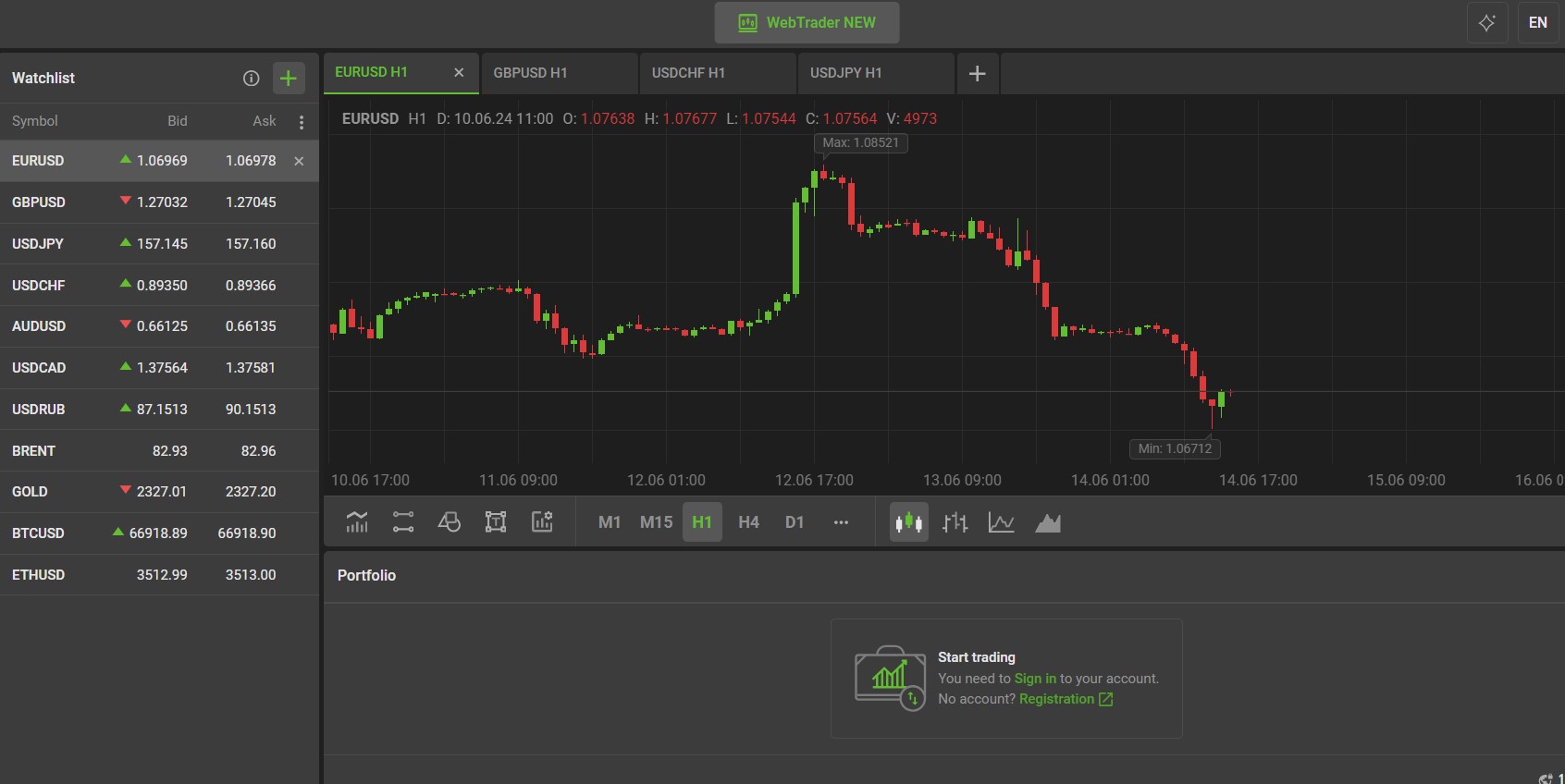Select BRENT row in Watchlist

(159, 451)
